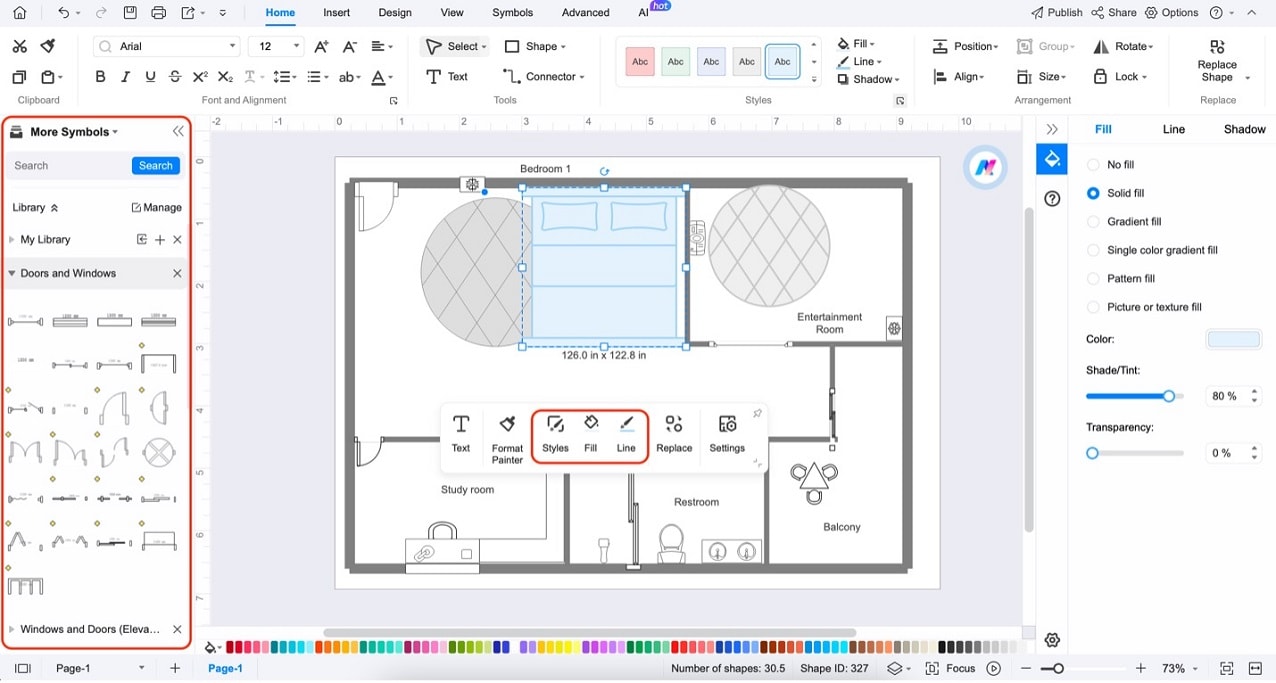
Task: Click Format Painter in floating toolbar
Action: point(507,439)
